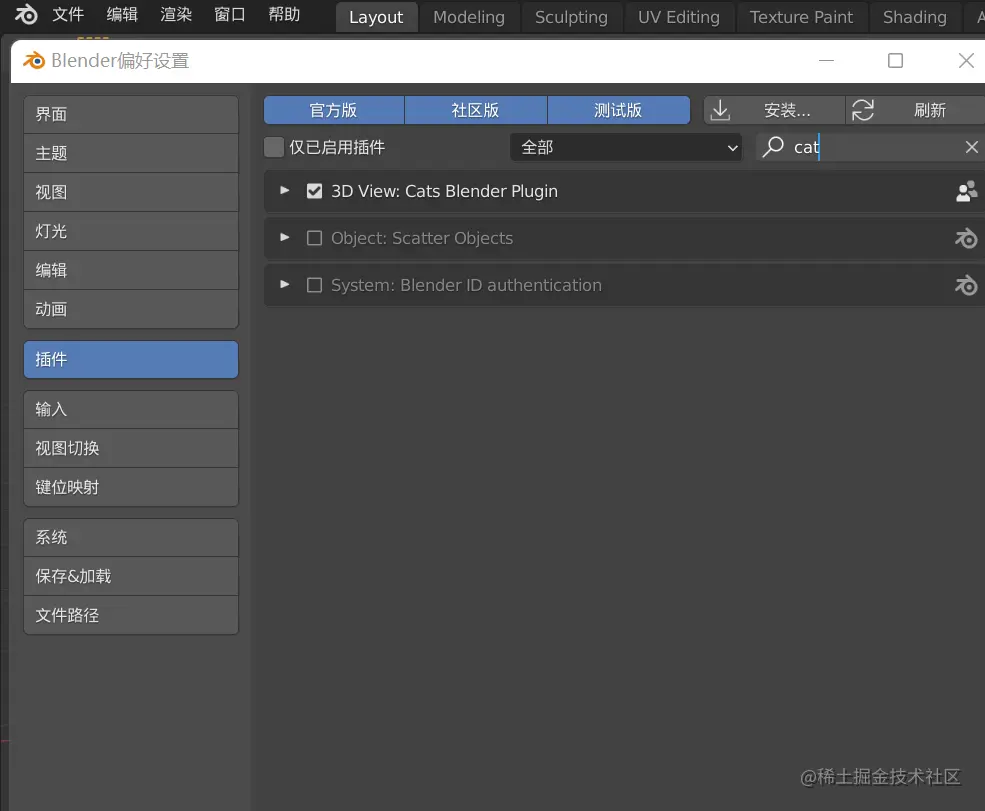
Task: Close the Blender Preferences window
Action: coord(966,60)
